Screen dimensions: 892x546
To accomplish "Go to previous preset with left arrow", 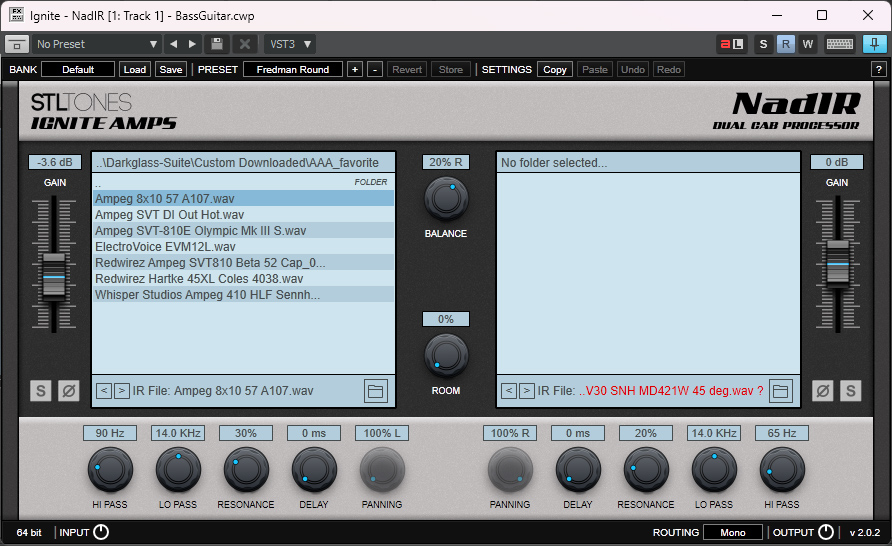I will [x=174, y=44].
